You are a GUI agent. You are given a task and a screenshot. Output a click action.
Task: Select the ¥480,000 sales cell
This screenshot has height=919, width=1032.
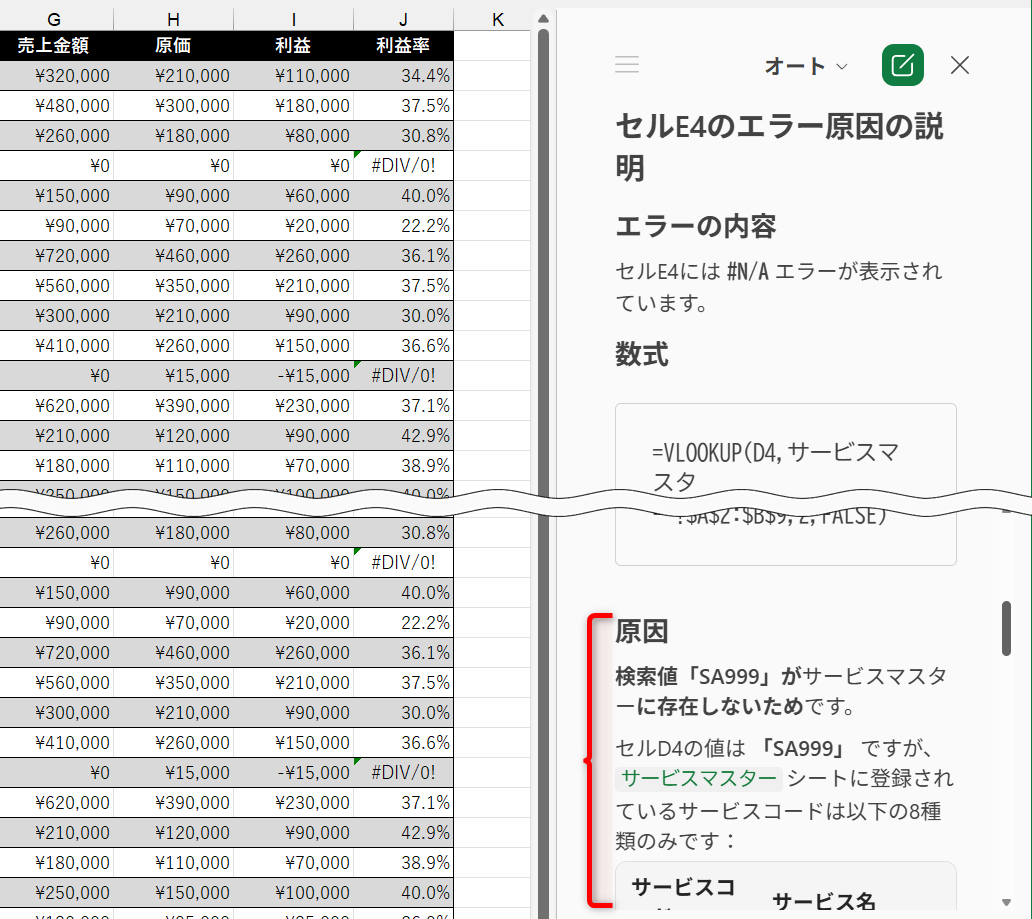click(57, 105)
